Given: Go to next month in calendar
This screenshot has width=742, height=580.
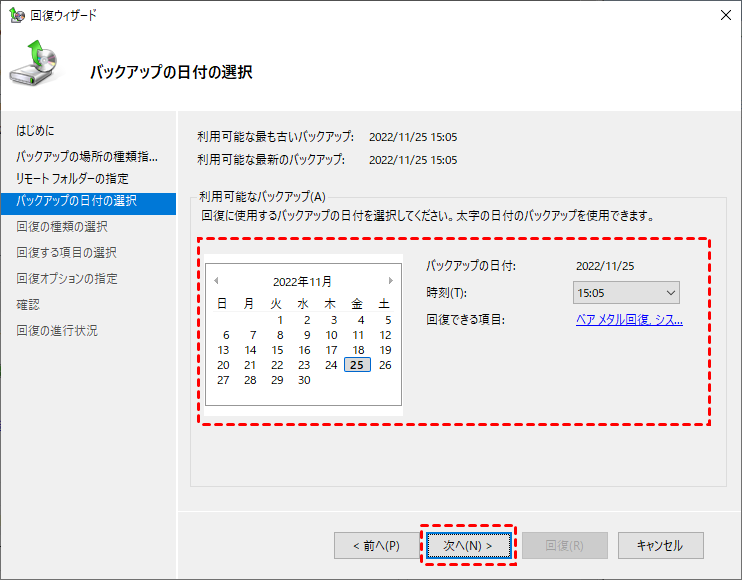Looking at the screenshot, I should click(x=390, y=281).
